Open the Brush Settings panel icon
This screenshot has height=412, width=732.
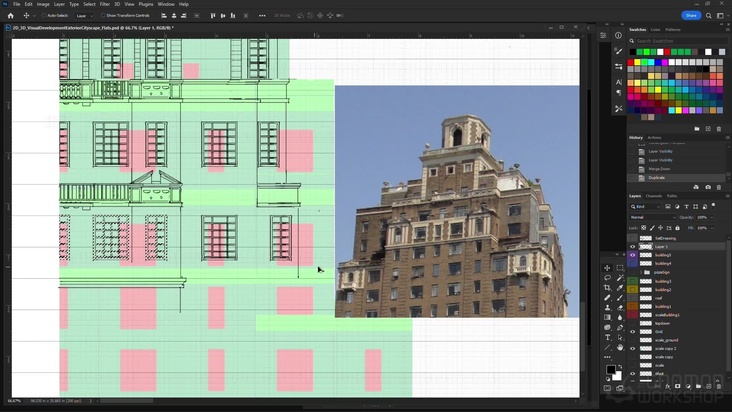pyautogui.click(x=619, y=51)
